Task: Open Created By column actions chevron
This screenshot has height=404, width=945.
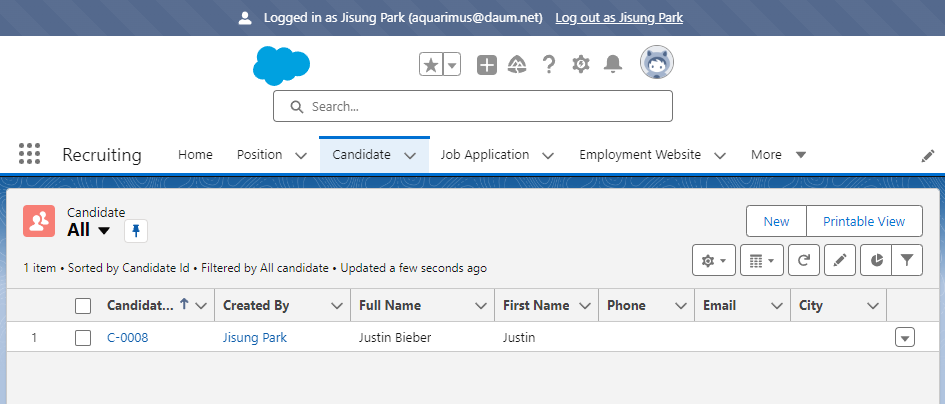Action: [337, 306]
